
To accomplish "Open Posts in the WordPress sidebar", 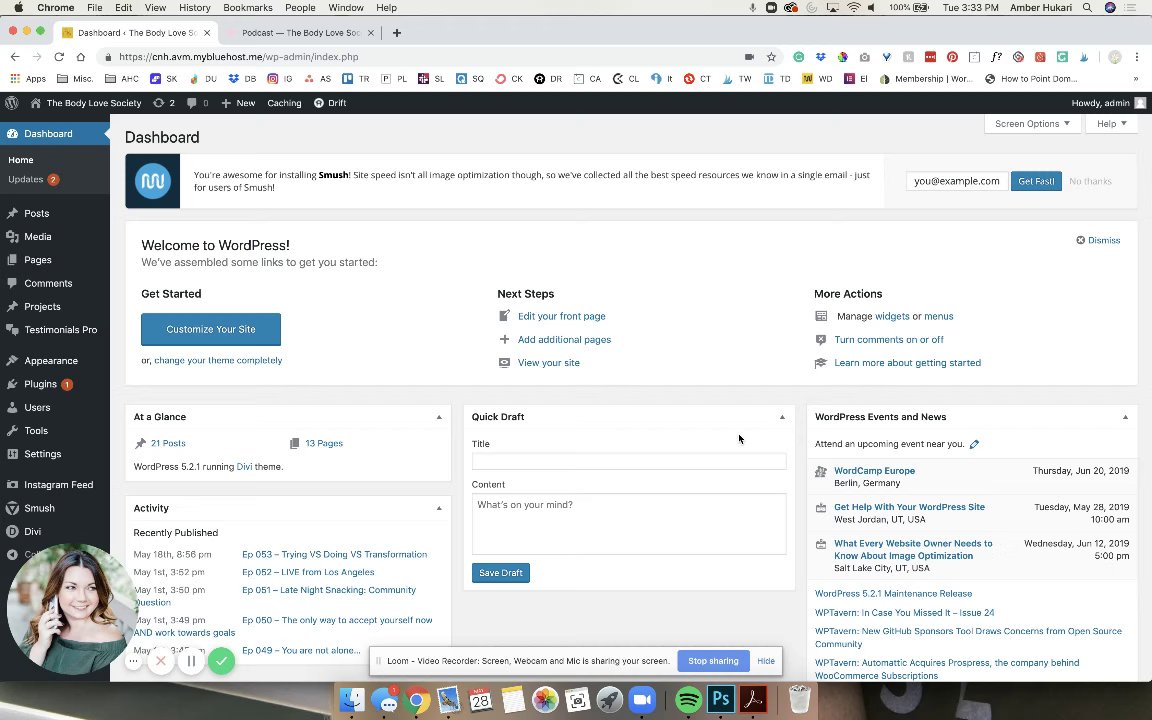I will pyautogui.click(x=36, y=213).
